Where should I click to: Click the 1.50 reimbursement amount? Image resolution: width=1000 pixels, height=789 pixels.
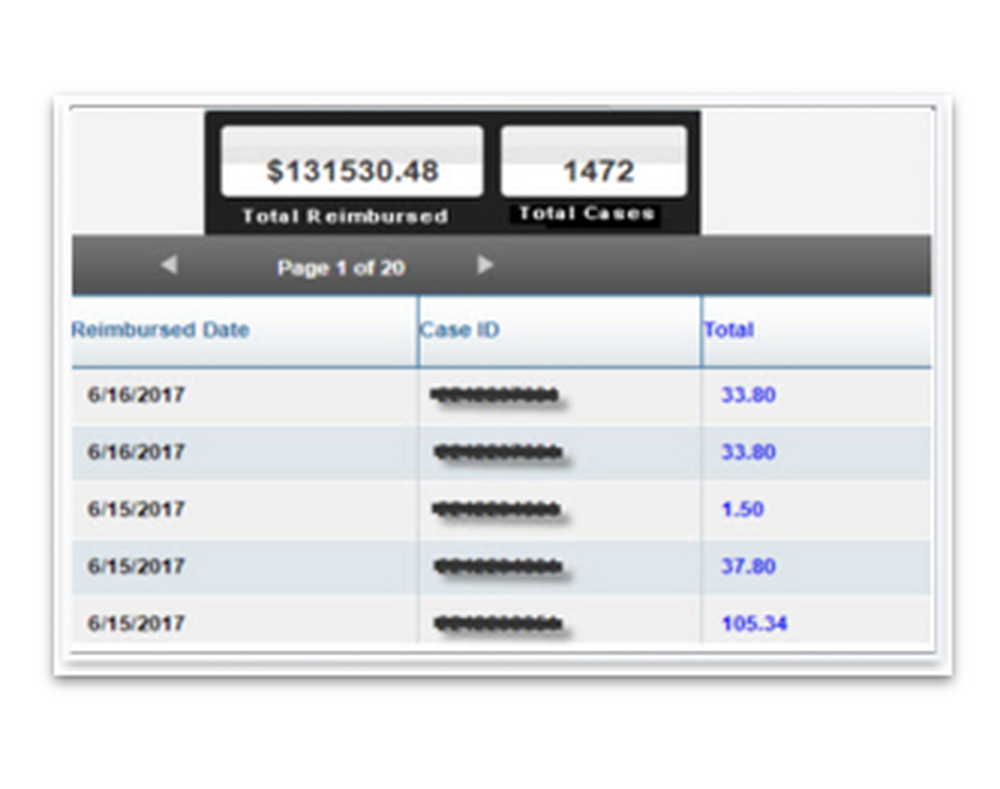[742, 509]
